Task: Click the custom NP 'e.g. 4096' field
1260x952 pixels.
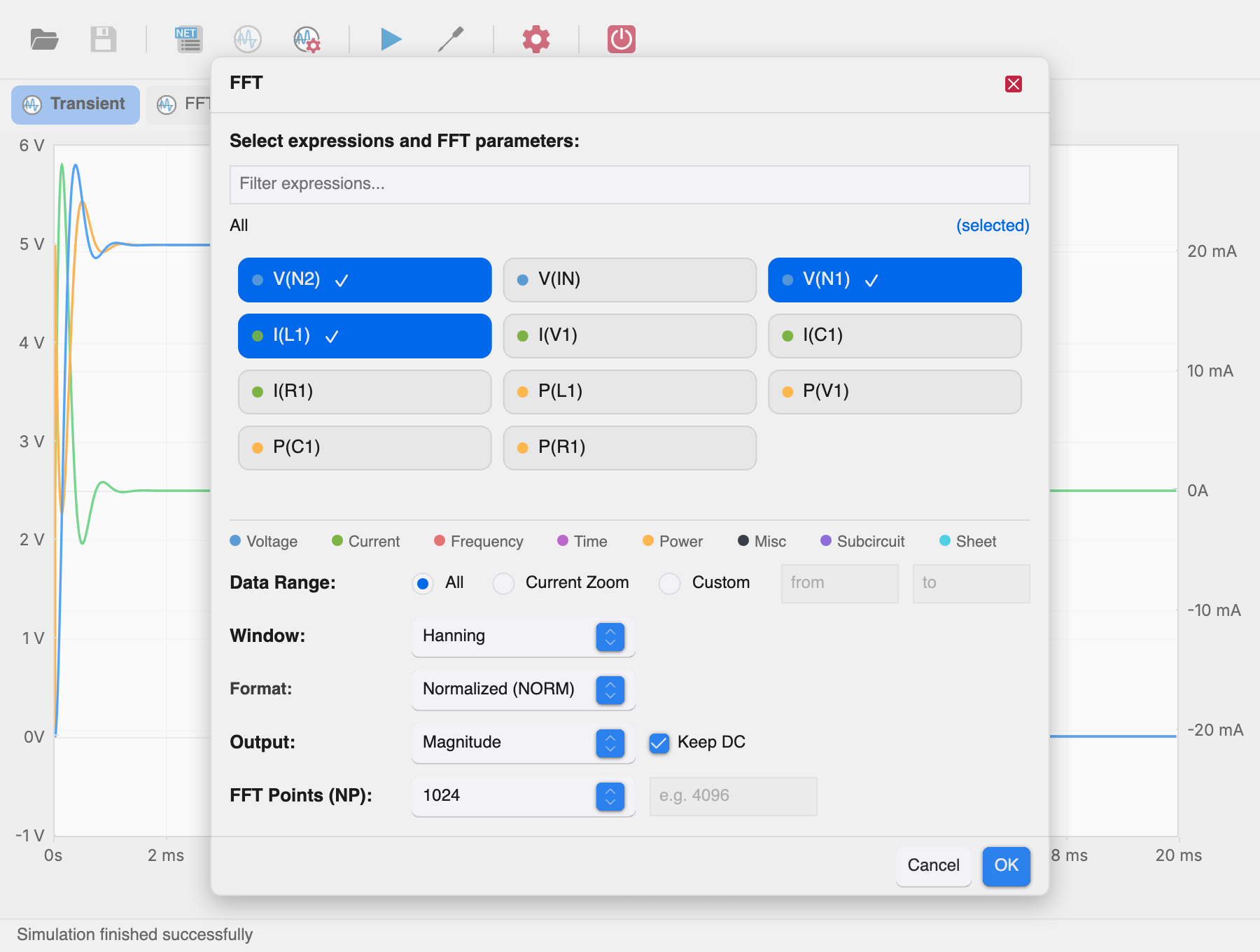Action: coord(734,797)
